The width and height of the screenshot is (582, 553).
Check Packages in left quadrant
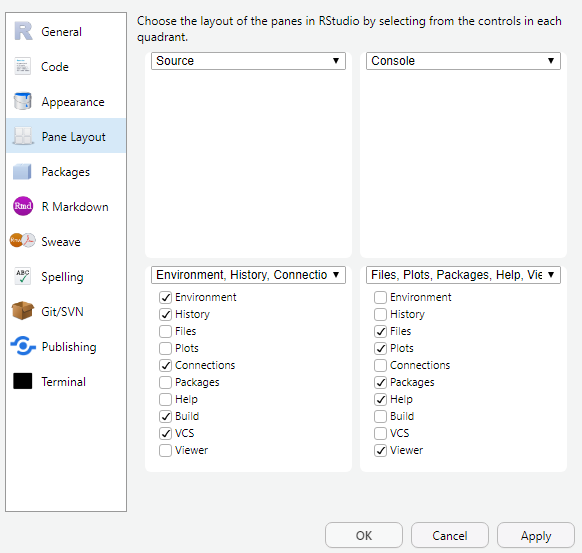(x=166, y=383)
